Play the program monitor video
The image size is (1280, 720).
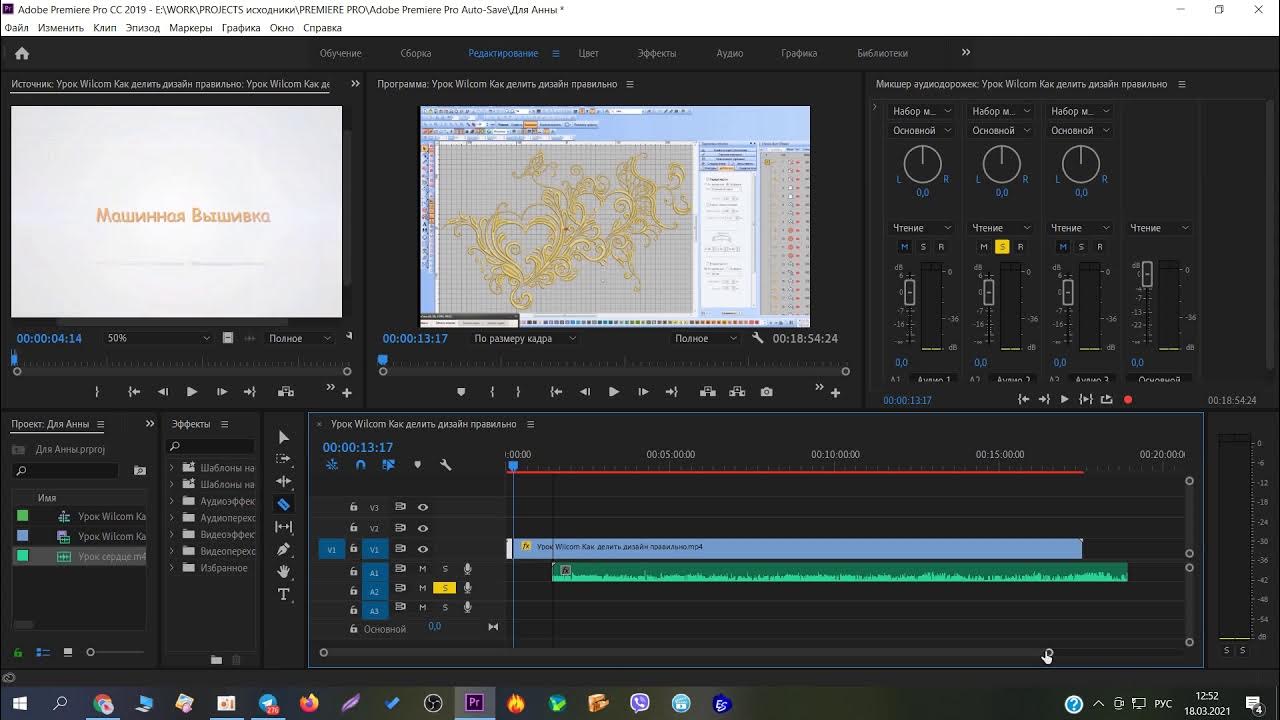click(x=613, y=392)
